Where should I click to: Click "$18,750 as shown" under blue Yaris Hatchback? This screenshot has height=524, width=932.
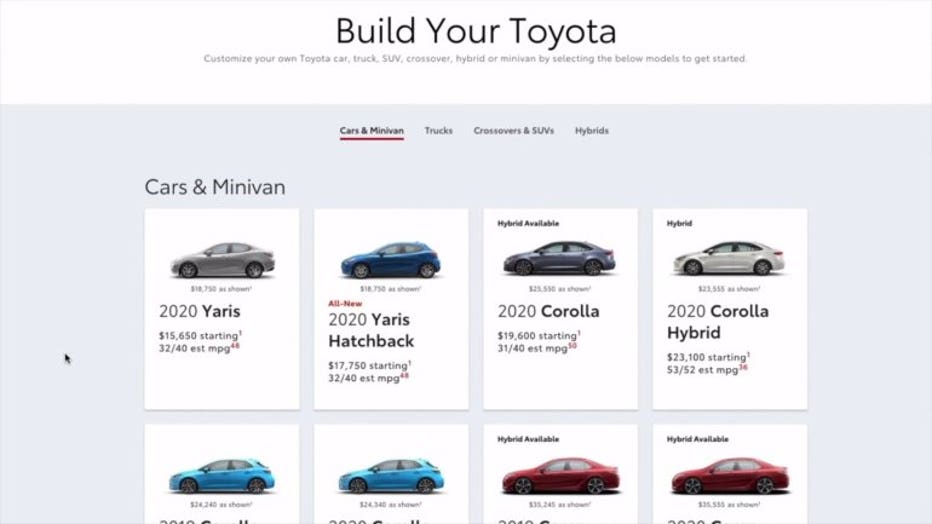click(x=390, y=289)
